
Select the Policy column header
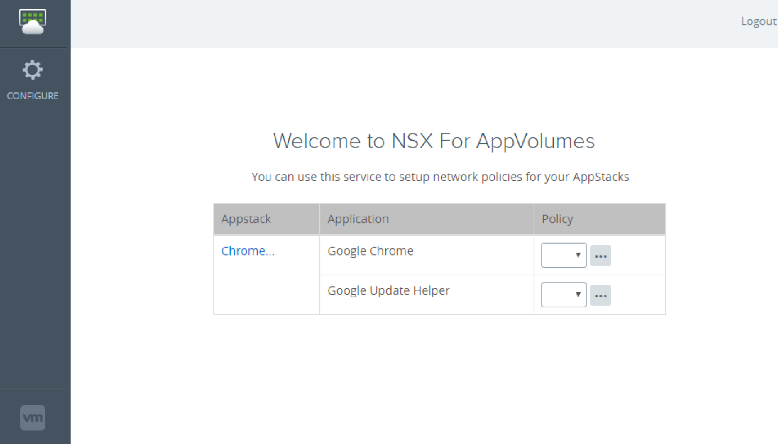[599, 219]
